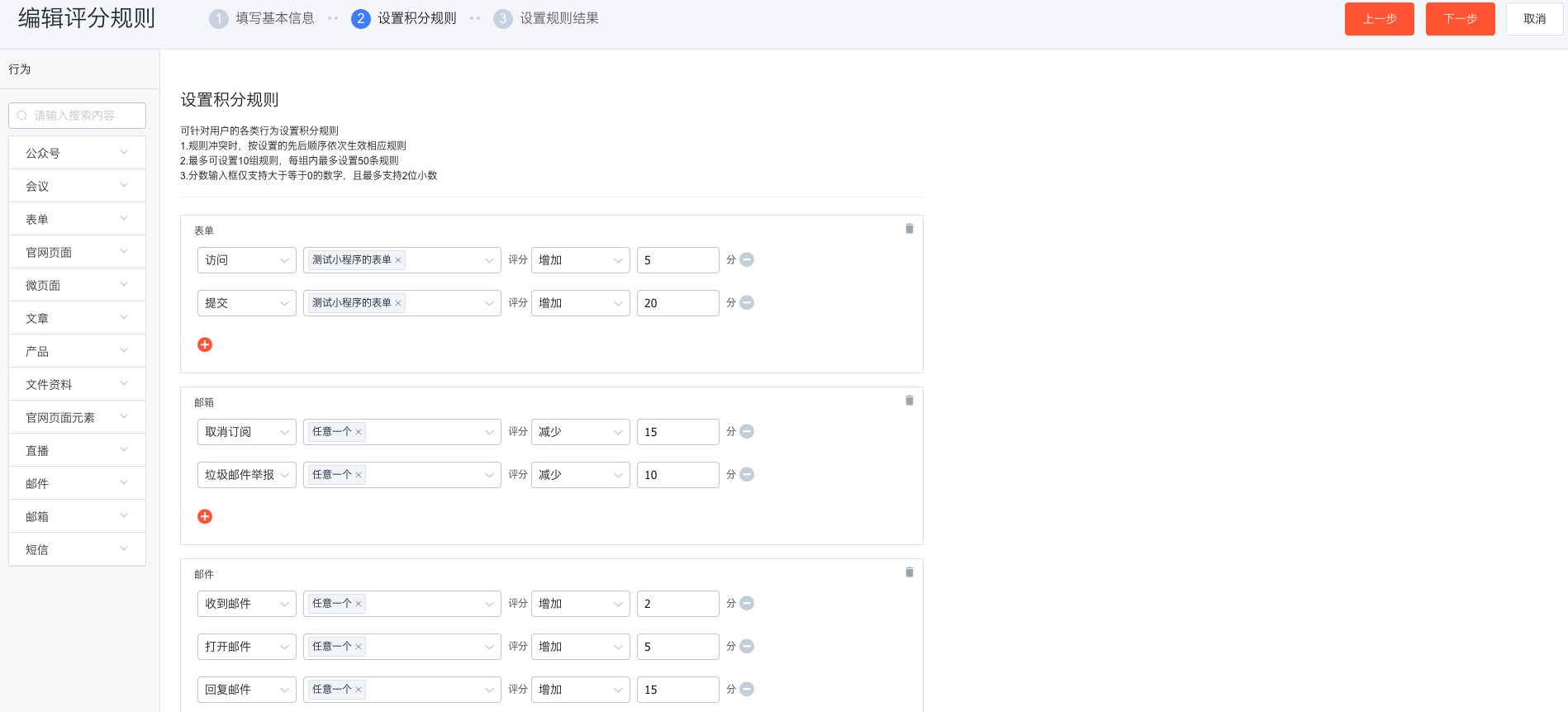Click the search icon in behavior search box
Image resolution: width=1568 pixels, height=712 pixels.
(x=22, y=116)
